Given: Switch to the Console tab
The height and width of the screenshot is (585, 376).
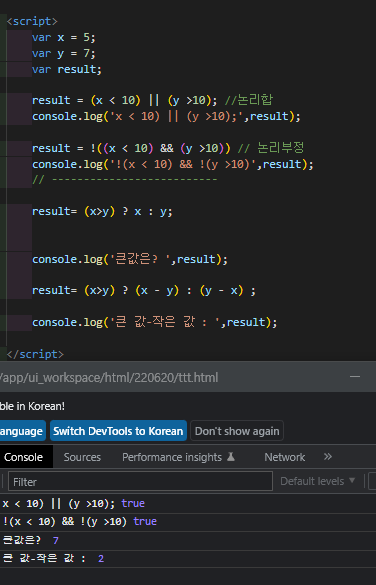Looking at the screenshot, I should pyautogui.click(x=24, y=457).
